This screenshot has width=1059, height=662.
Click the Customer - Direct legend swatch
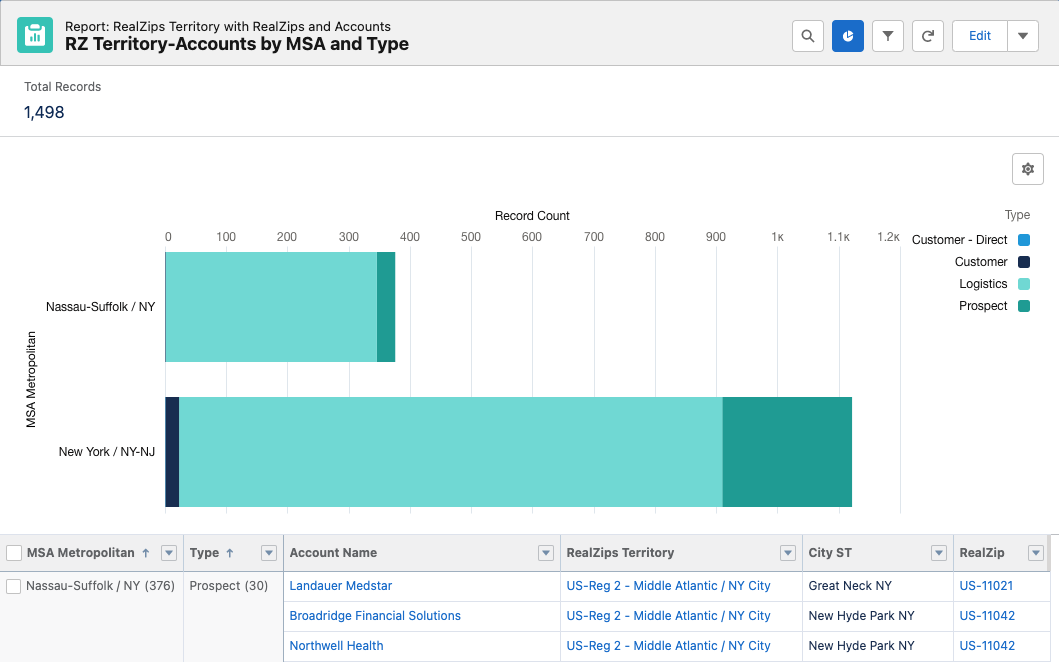click(x=1024, y=240)
